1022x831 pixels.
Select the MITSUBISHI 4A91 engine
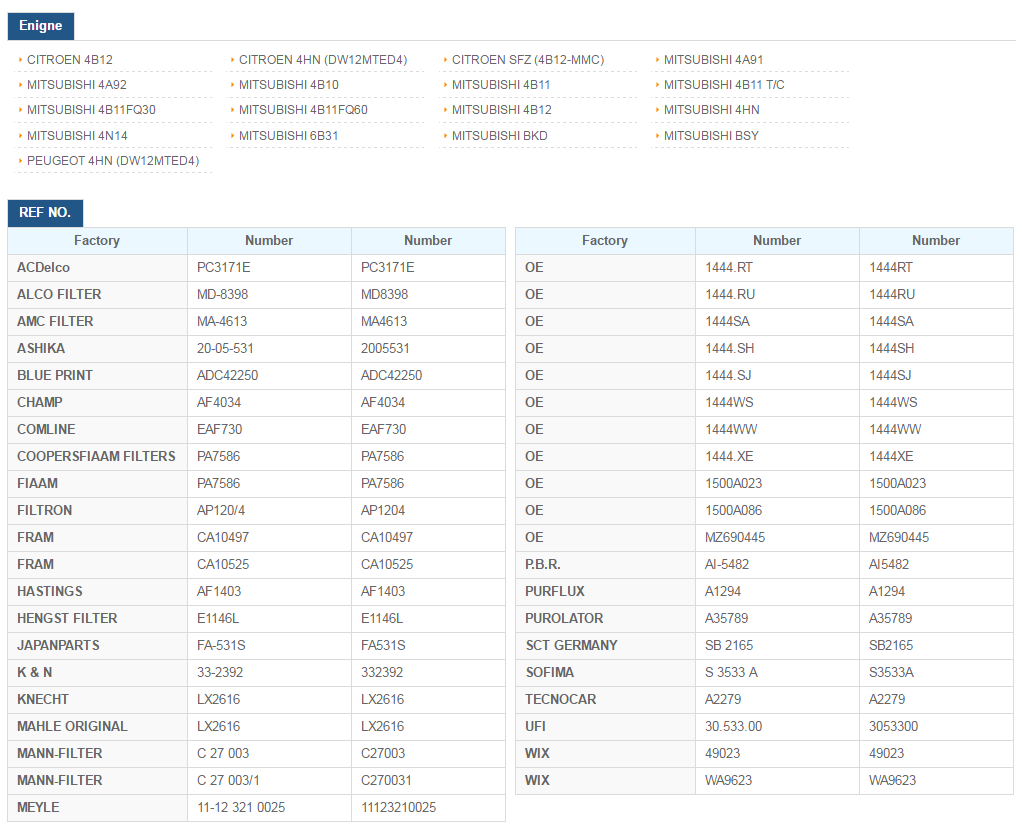point(713,60)
